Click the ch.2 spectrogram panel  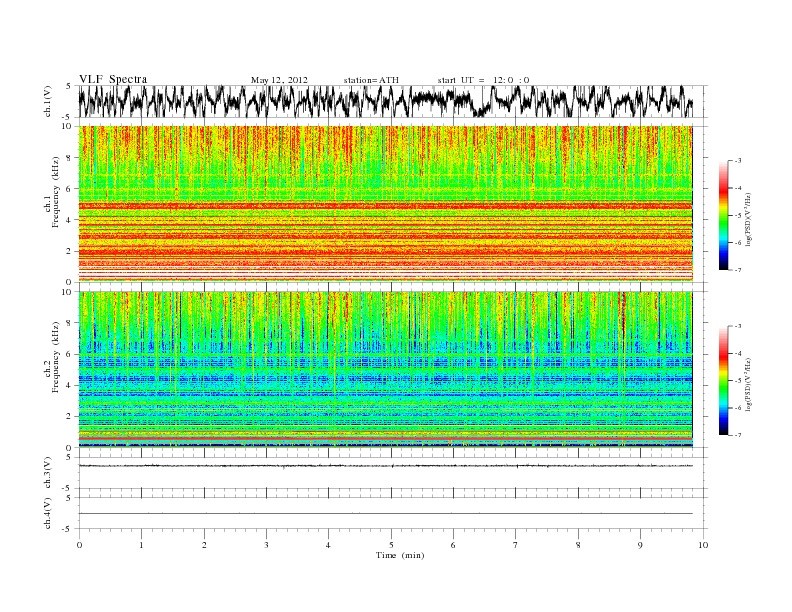coord(385,369)
